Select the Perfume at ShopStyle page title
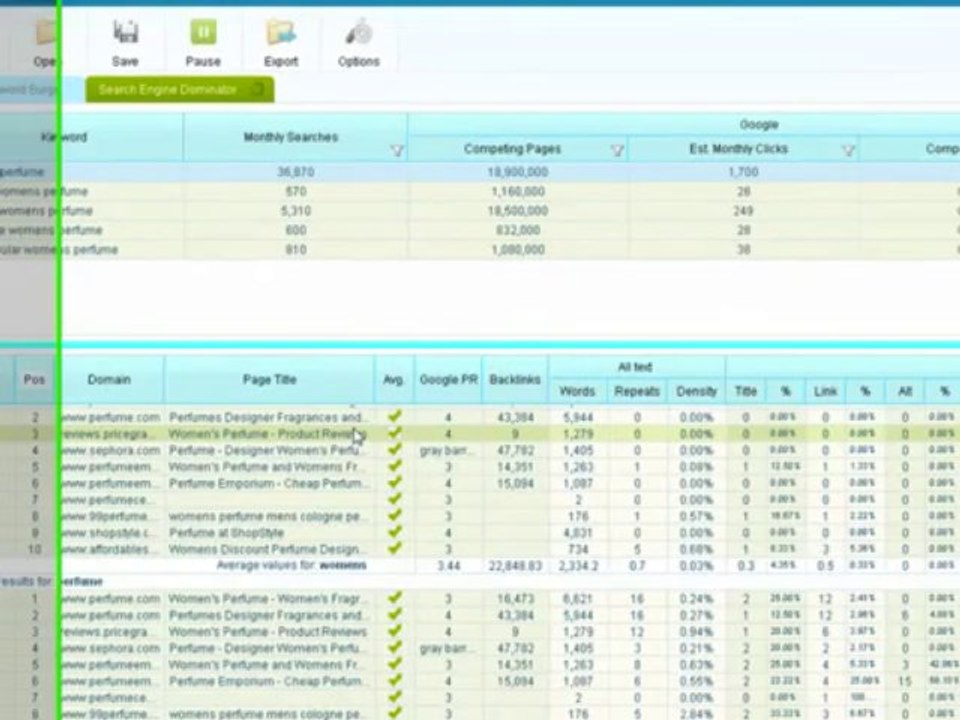This screenshot has height=720, width=960. pos(227,533)
